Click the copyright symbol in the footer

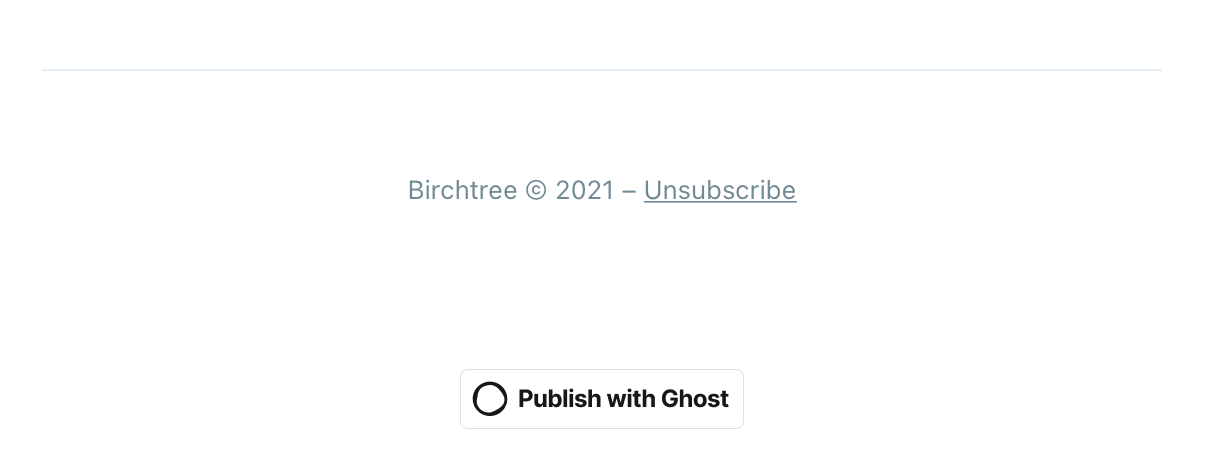tap(536, 190)
